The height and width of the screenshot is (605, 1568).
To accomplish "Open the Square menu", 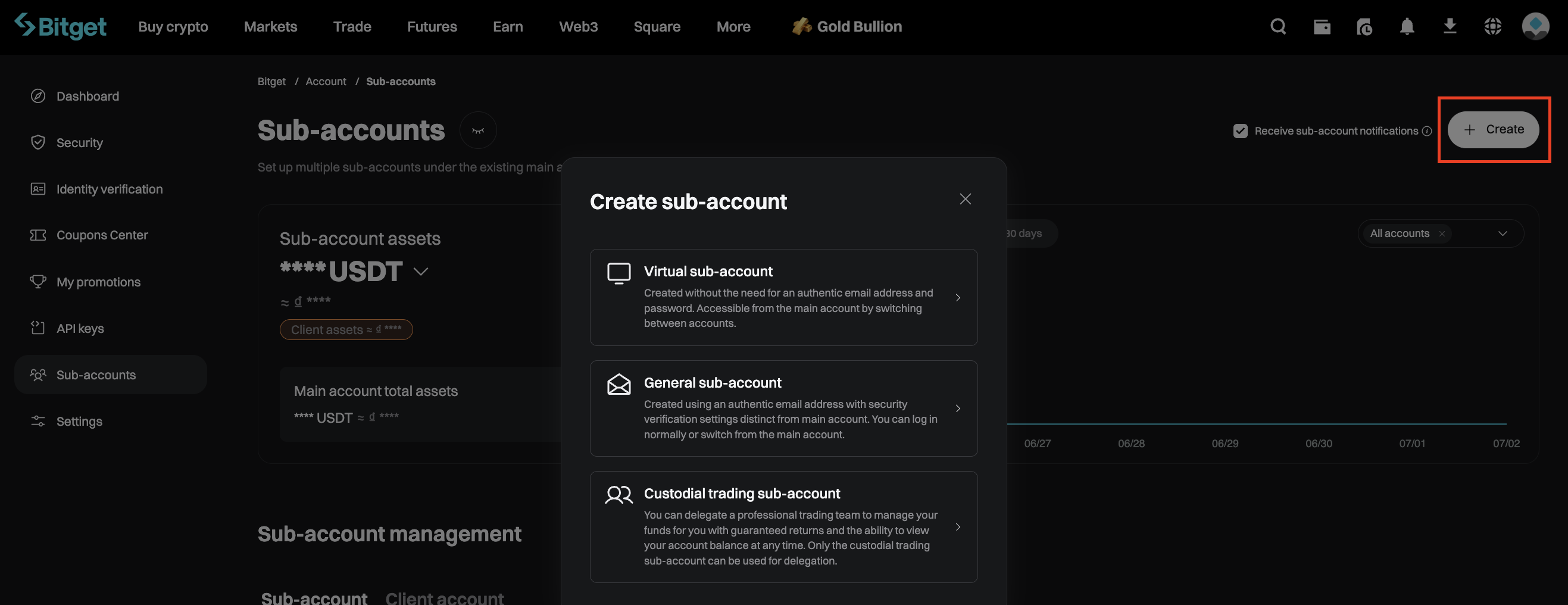I will coord(657,27).
